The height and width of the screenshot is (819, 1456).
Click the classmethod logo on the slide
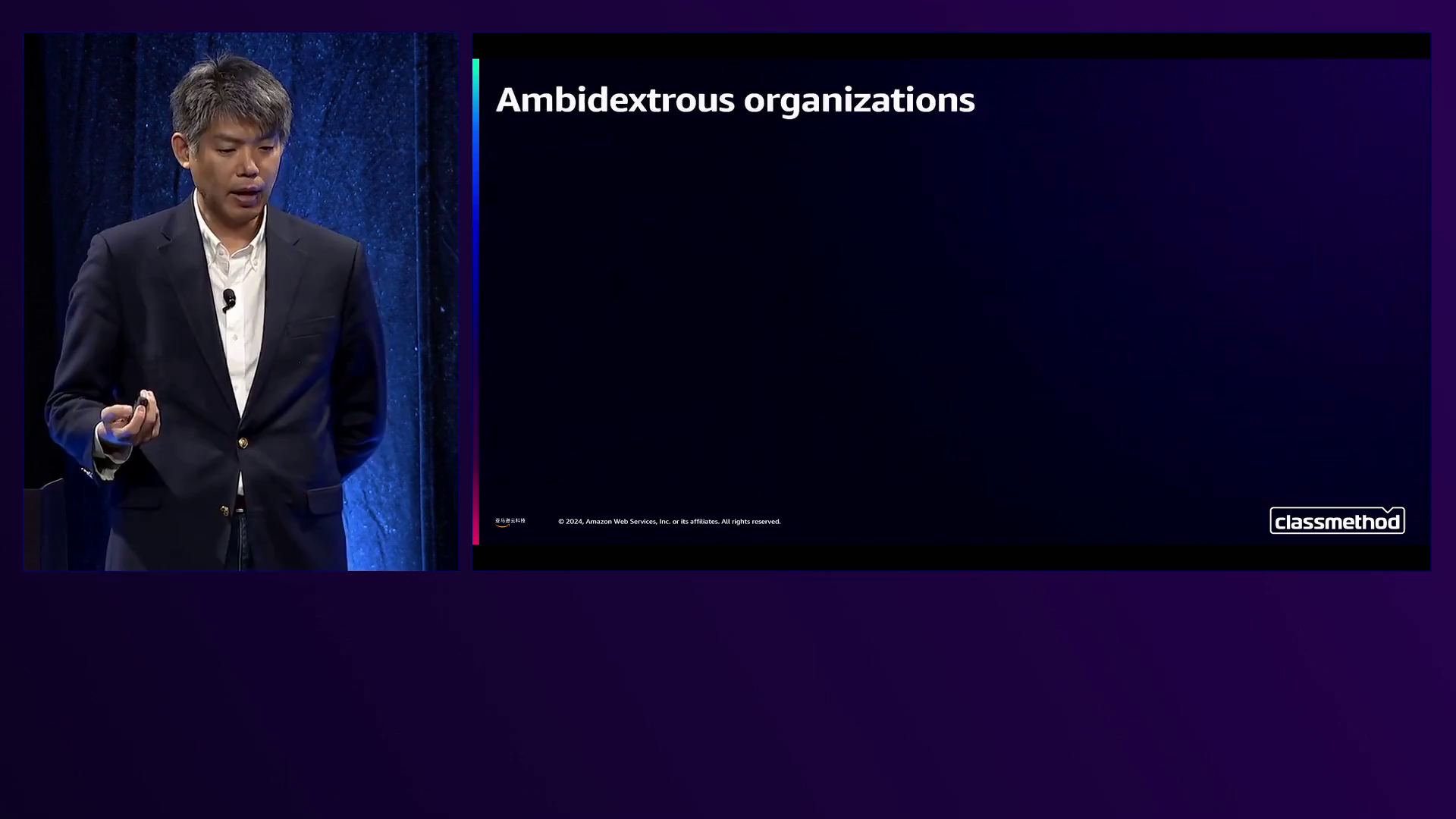1337,522
